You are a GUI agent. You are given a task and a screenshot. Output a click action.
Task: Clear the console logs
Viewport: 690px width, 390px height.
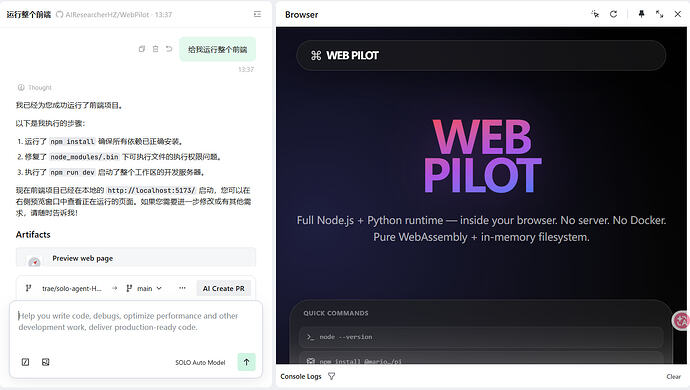(x=673, y=377)
